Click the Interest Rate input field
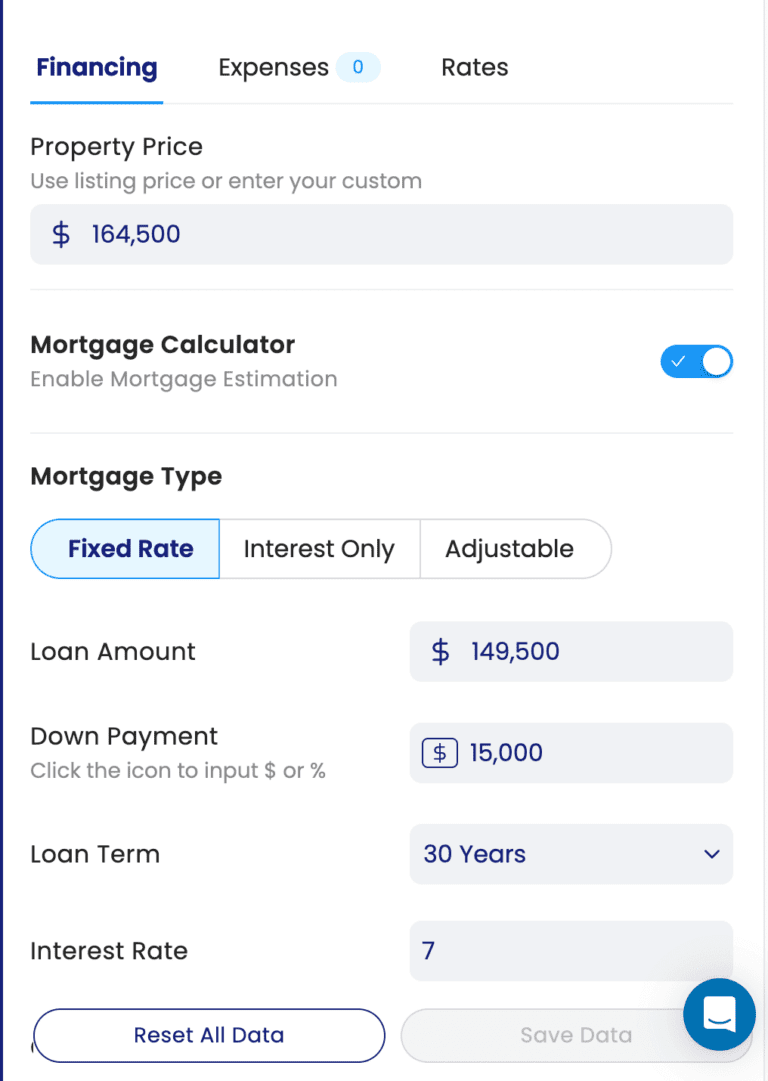 pos(570,950)
